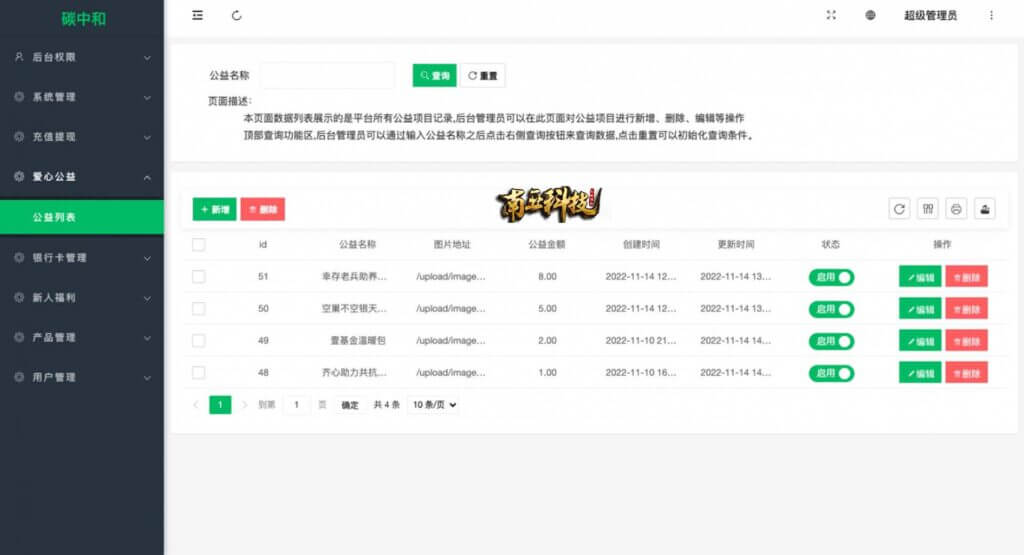Click the 充值提现 sidebar icon
Screen dimensions: 1024x555
(19, 136)
